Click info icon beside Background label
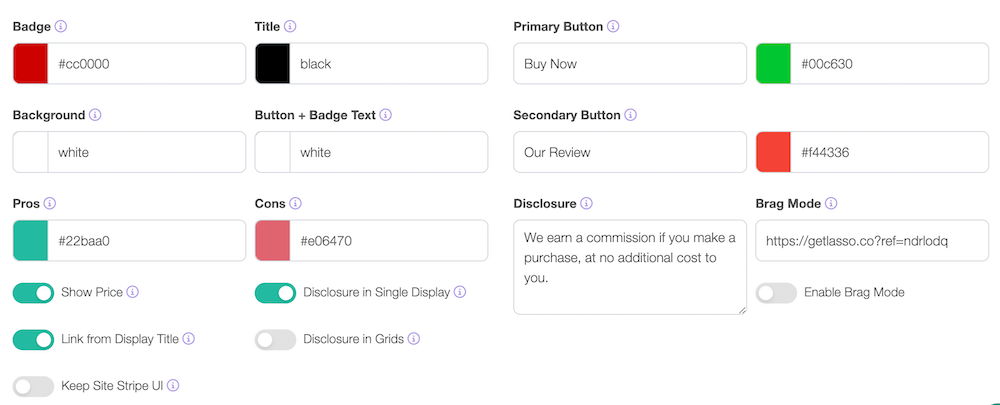Image resolution: width=1000 pixels, height=405 pixels. [x=95, y=115]
